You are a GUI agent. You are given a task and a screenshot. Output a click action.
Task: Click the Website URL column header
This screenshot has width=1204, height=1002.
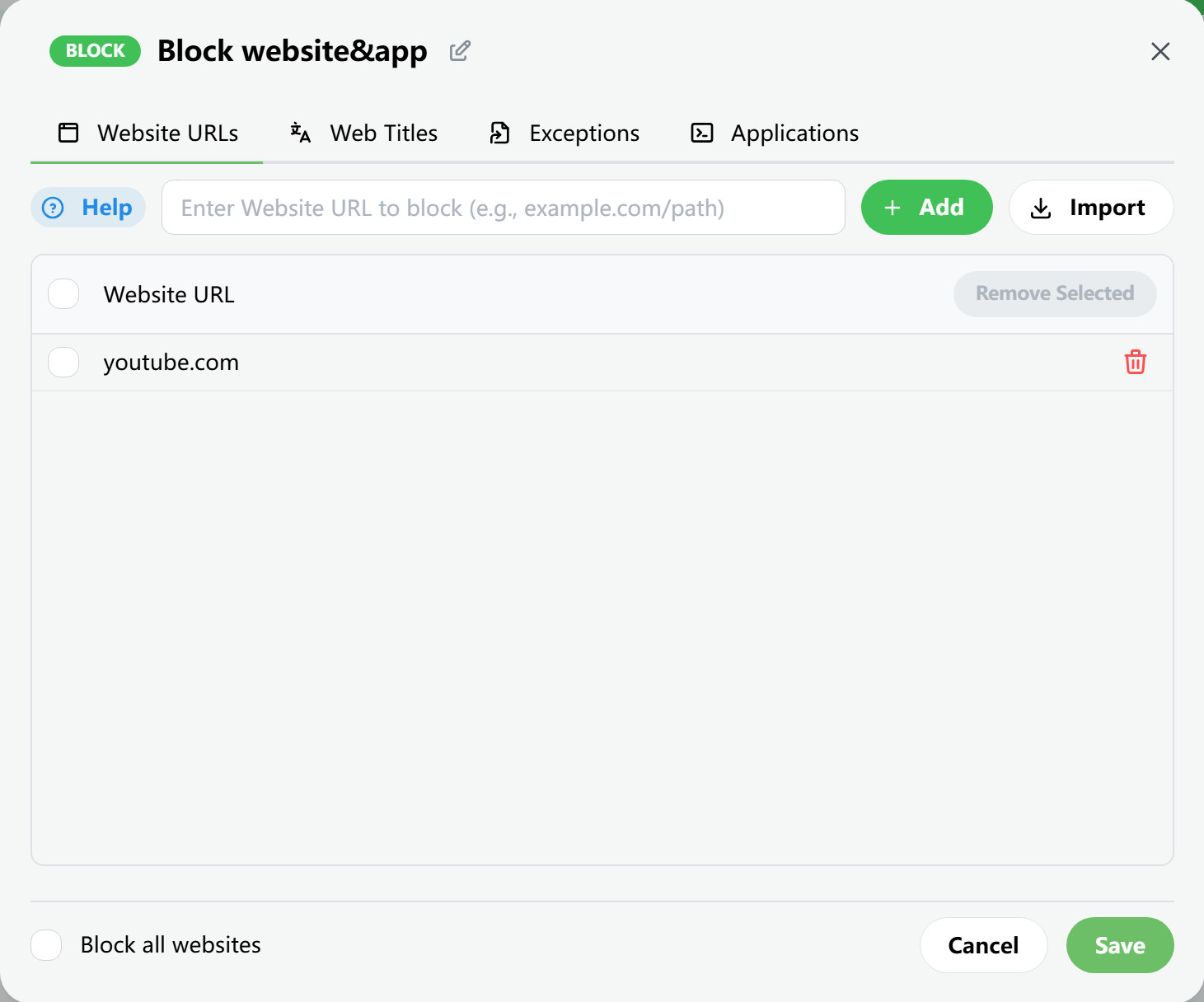pos(169,294)
